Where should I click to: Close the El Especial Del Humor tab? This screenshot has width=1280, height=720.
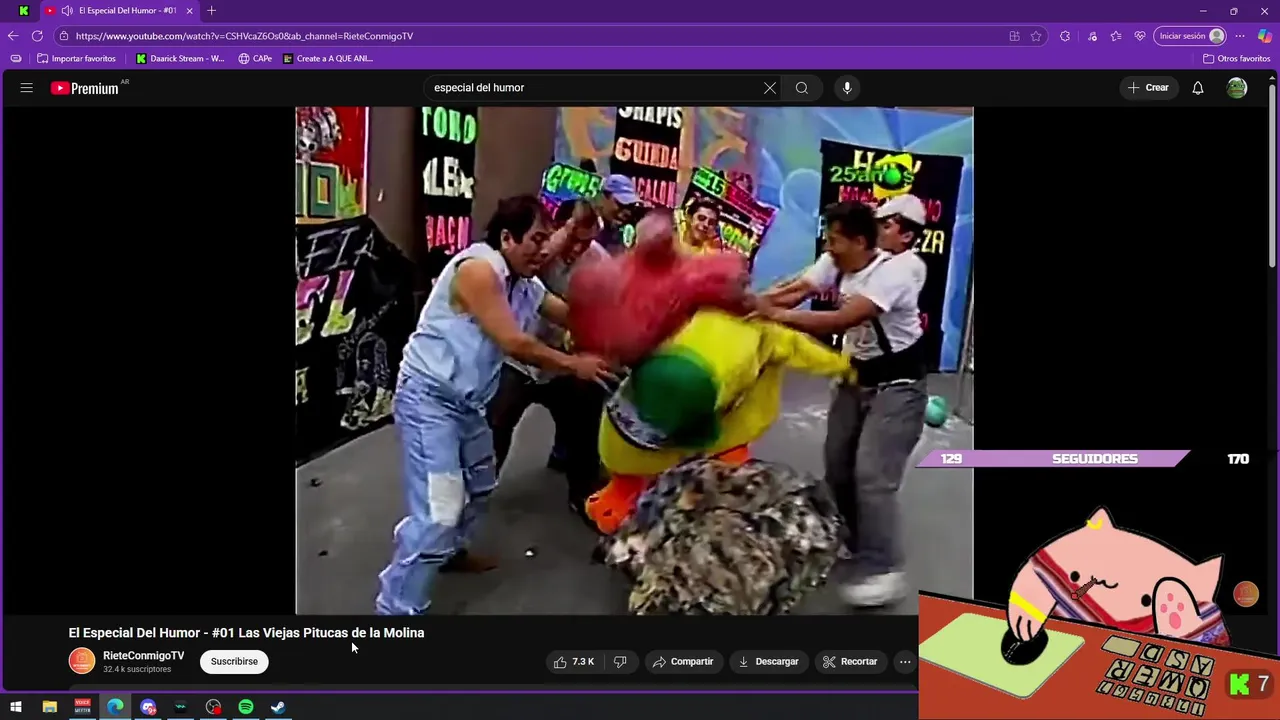point(189,11)
